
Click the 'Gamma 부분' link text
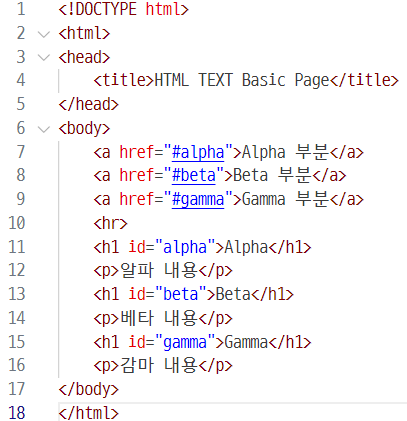285,200
